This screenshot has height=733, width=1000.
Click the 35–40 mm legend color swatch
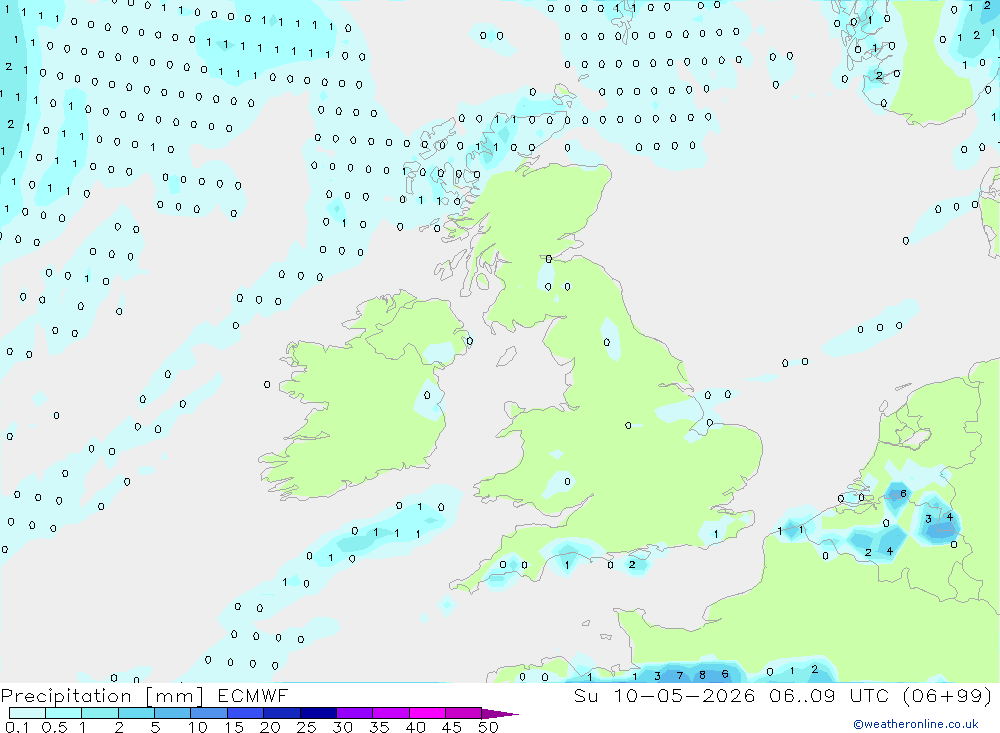pyautogui.click(x=391, y=713)
